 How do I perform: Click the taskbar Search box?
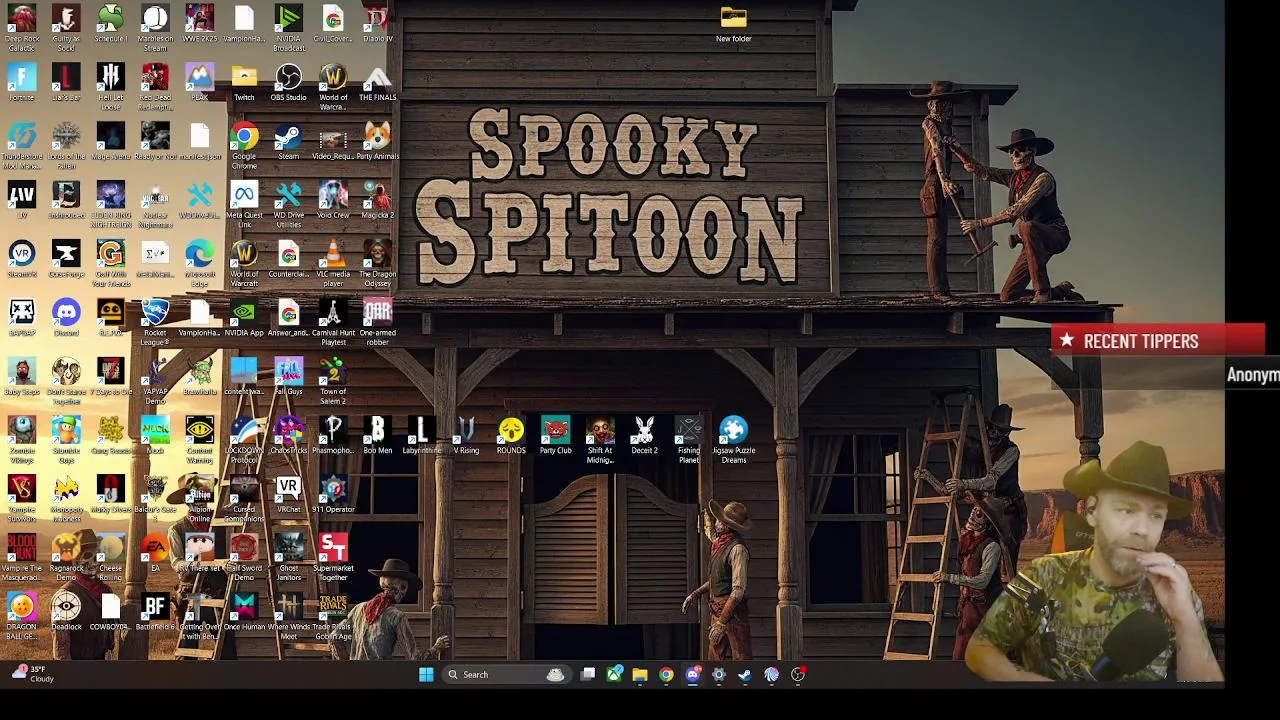[508, 675]
